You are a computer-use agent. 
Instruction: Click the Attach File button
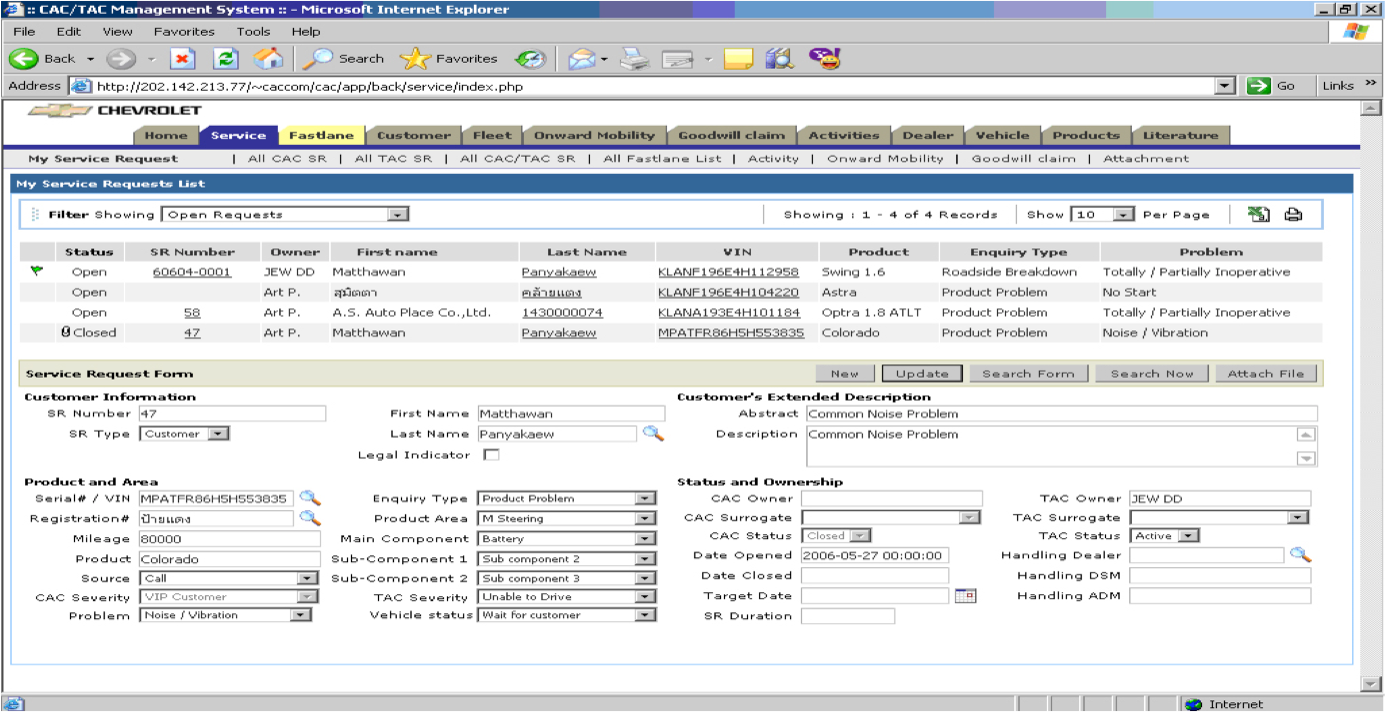click(1266, 373)
